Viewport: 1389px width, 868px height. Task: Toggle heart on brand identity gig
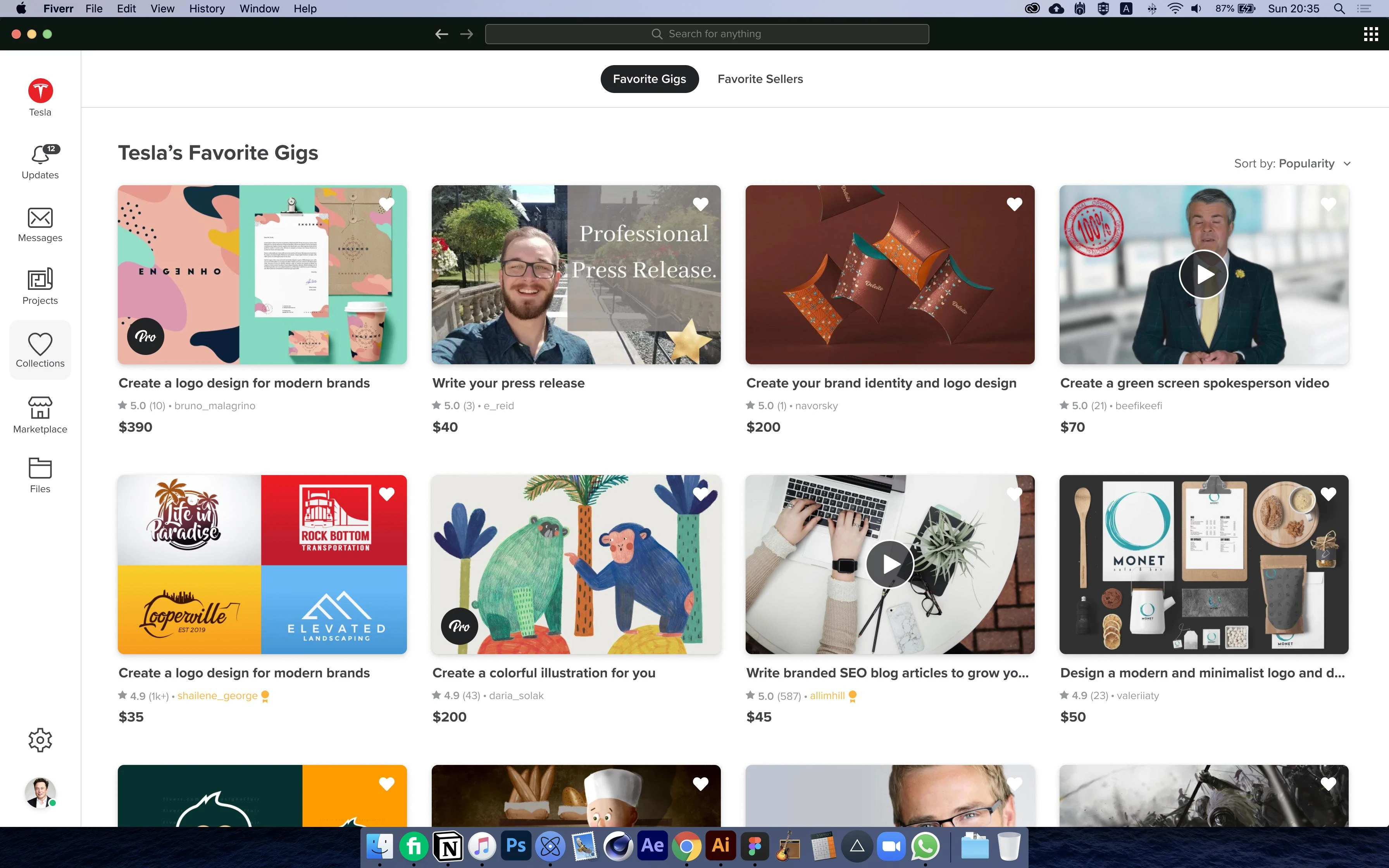coord(1014,204)
